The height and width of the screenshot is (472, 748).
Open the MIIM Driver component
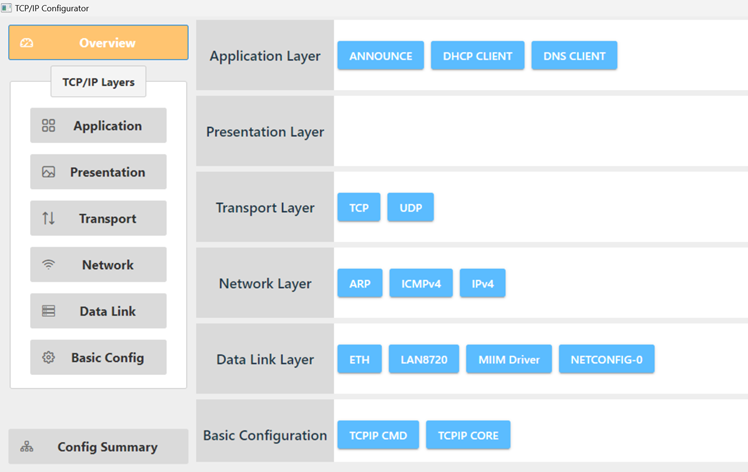pos(509,359)
